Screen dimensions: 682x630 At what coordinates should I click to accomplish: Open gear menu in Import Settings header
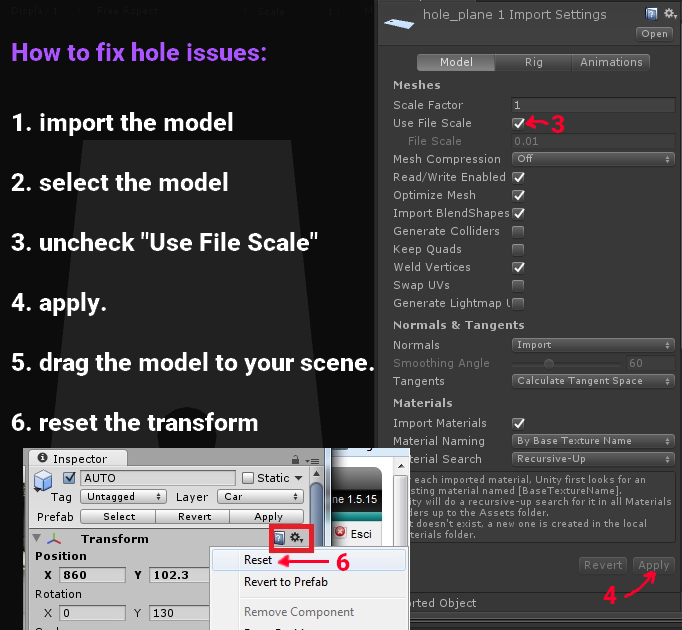tap(670, 14)
